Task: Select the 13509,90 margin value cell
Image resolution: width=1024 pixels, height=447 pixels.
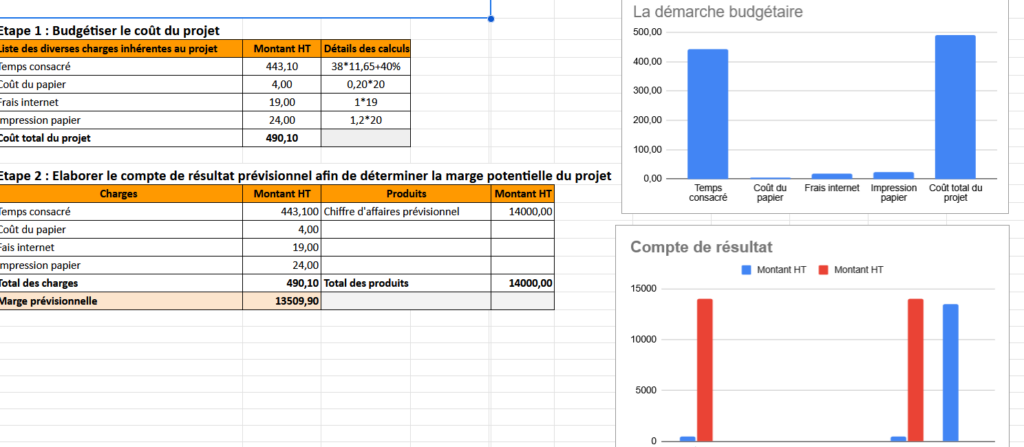Action: coord(283,301)
